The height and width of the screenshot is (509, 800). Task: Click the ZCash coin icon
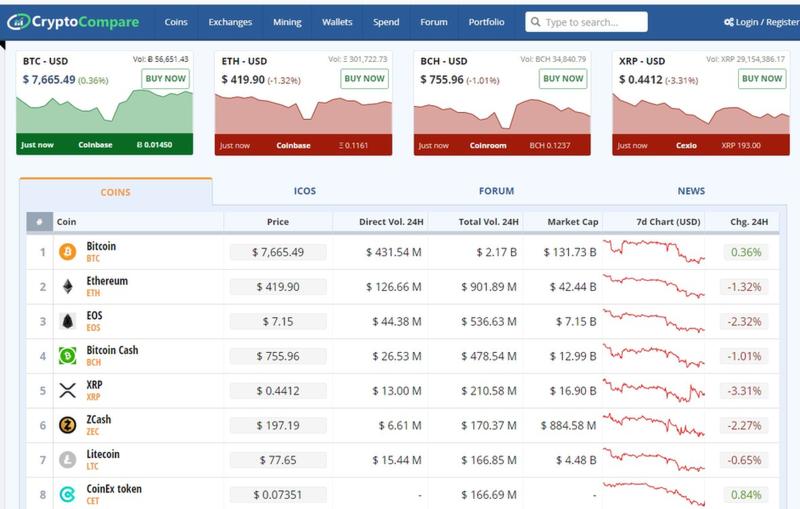point(67,425)
